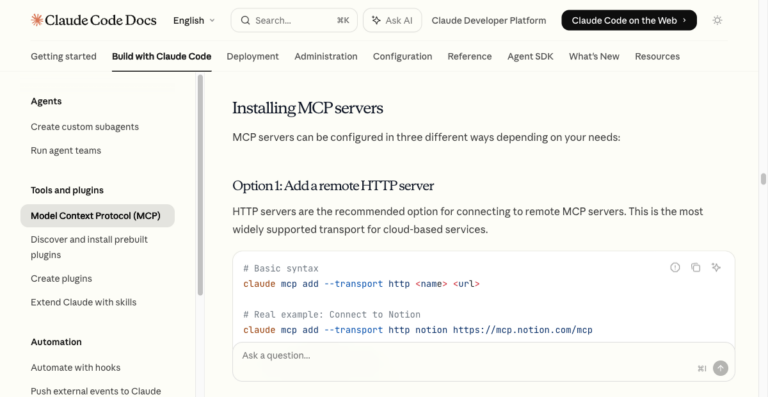Viewport: 768px width, 397px height.
Task: Click the https://mcp.notion.com/mcp URL text
Action: coord(523,330)
